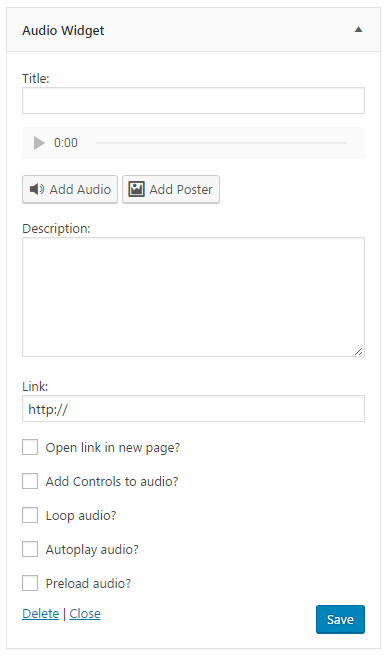Click the Add Audio button label
Image resolution: width=387 pixels, height=655 pixels.
[80, 189]
